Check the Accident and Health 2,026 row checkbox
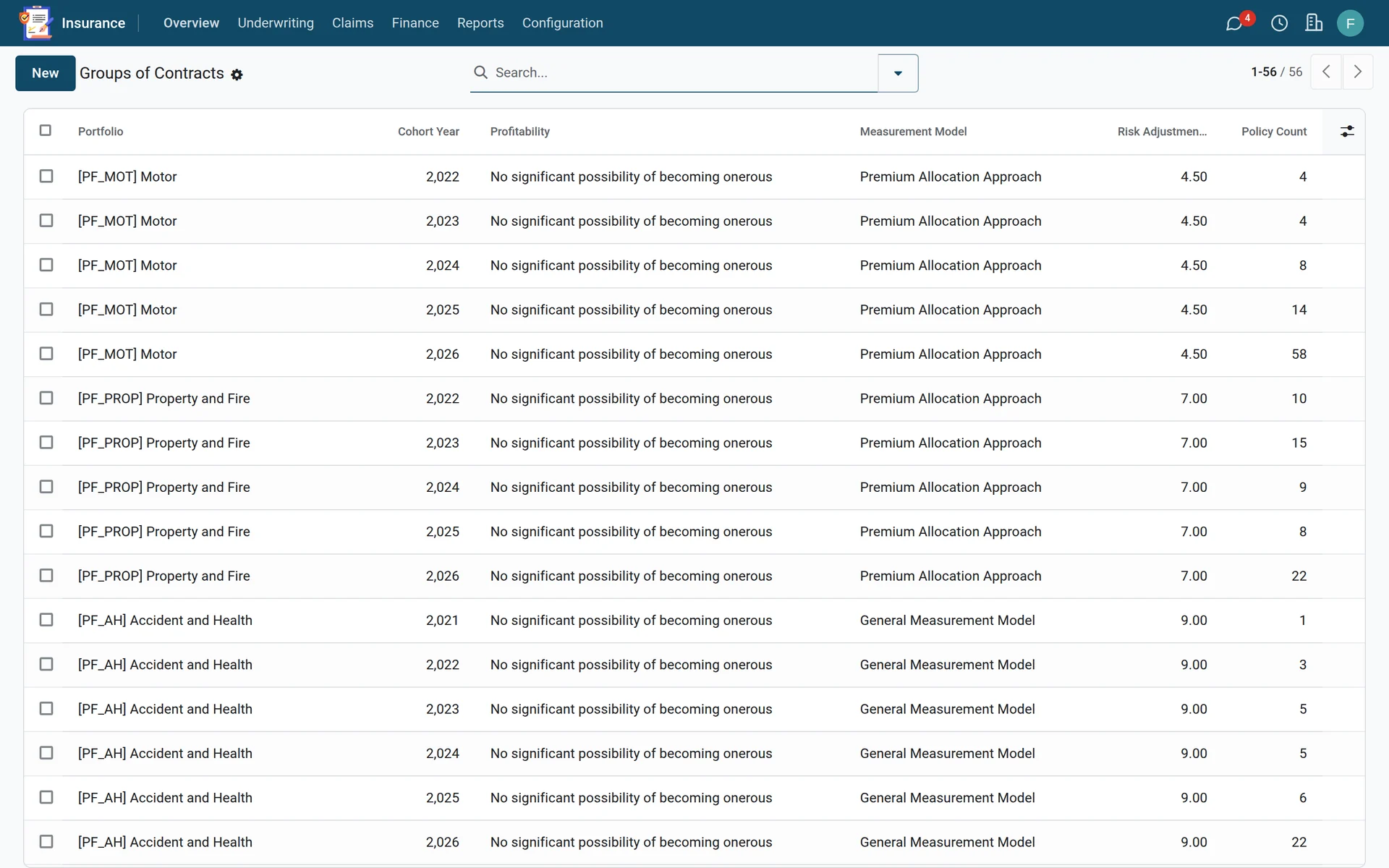Viewport: 1389px width, 868px height. [46, 842]
